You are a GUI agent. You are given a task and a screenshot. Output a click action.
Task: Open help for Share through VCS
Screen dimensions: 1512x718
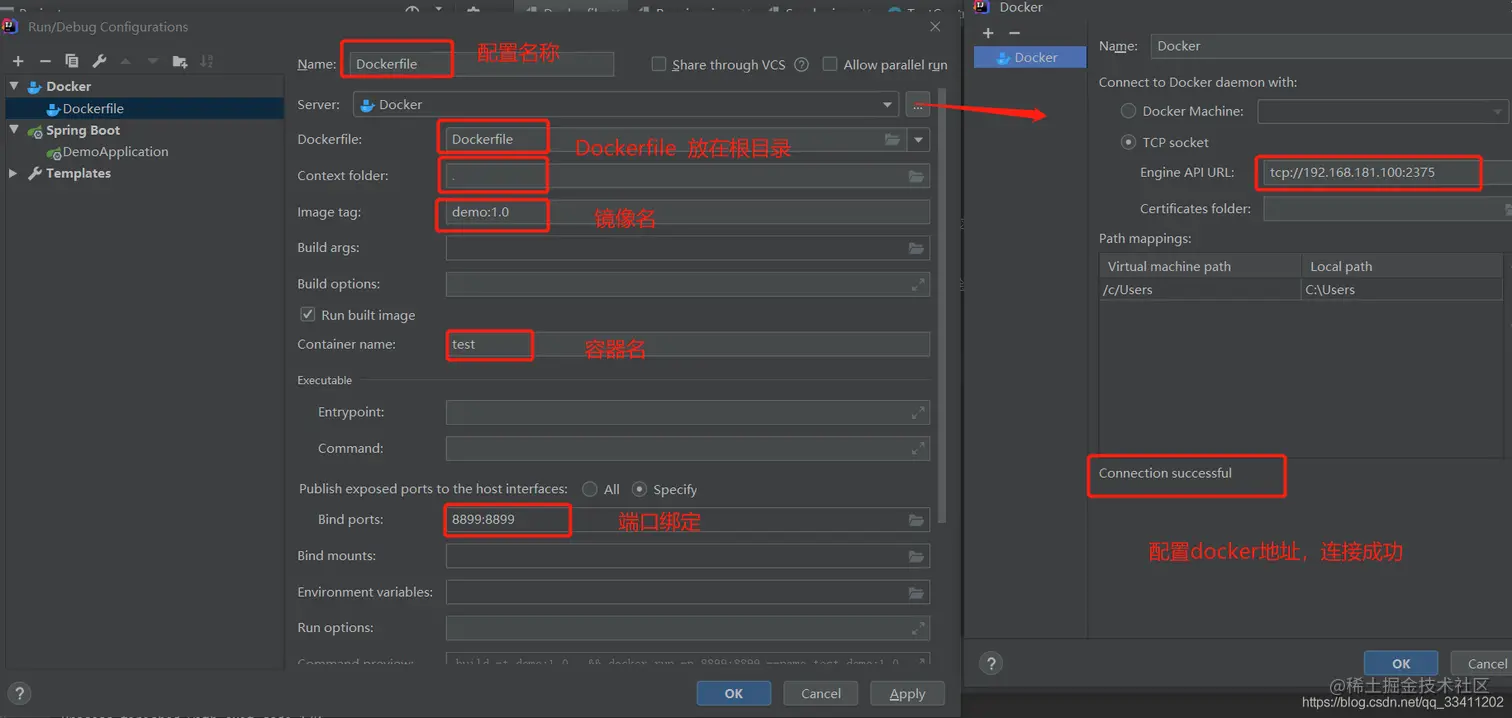(x=801, y=65)
